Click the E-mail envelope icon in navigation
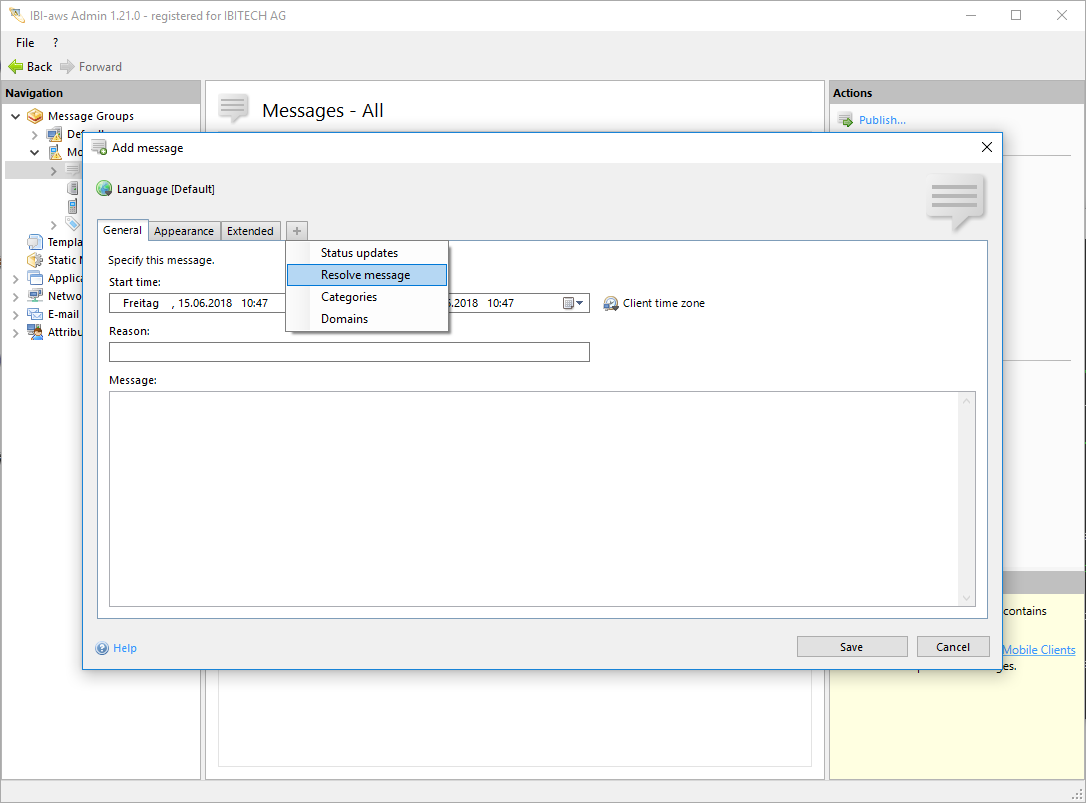This screenshot has height=803, width=1086. [x=35, y=314]
